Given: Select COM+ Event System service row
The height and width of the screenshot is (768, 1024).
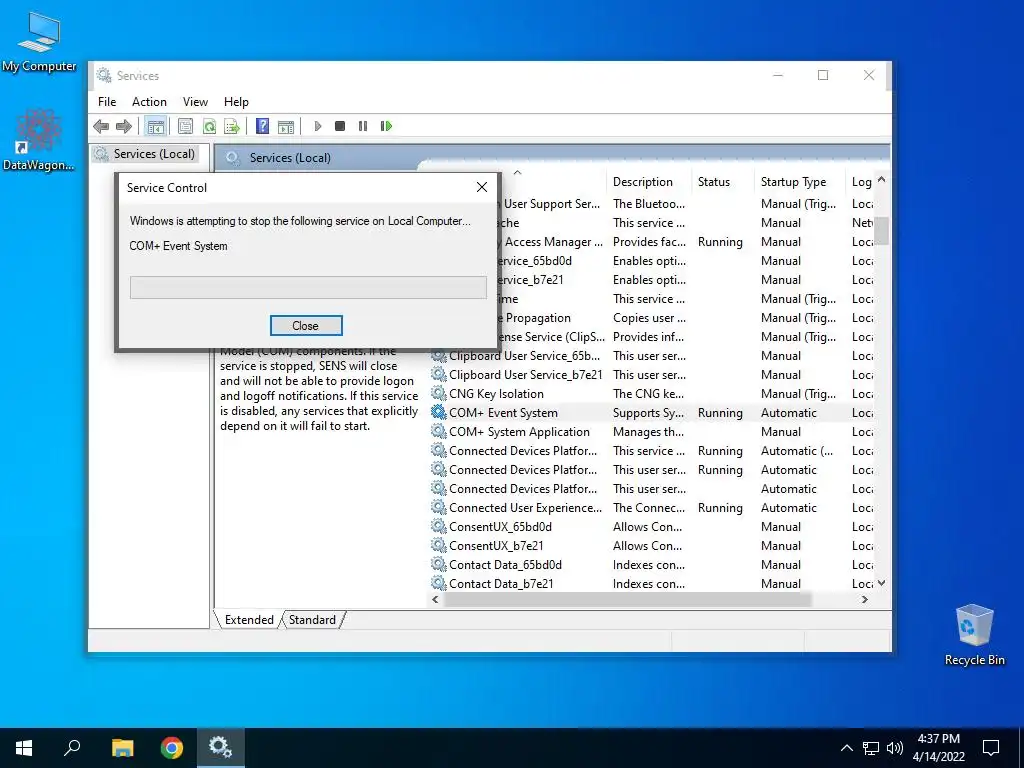Looking at the screenshot, I should pyautogui.click(x=652, y=413).
